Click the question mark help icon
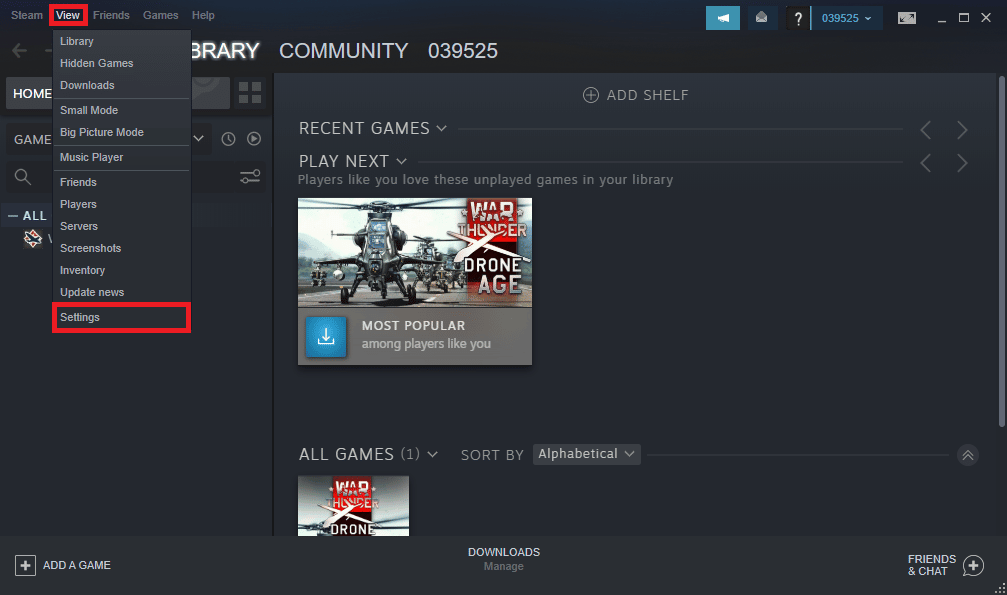 click(x=798, y=18)
